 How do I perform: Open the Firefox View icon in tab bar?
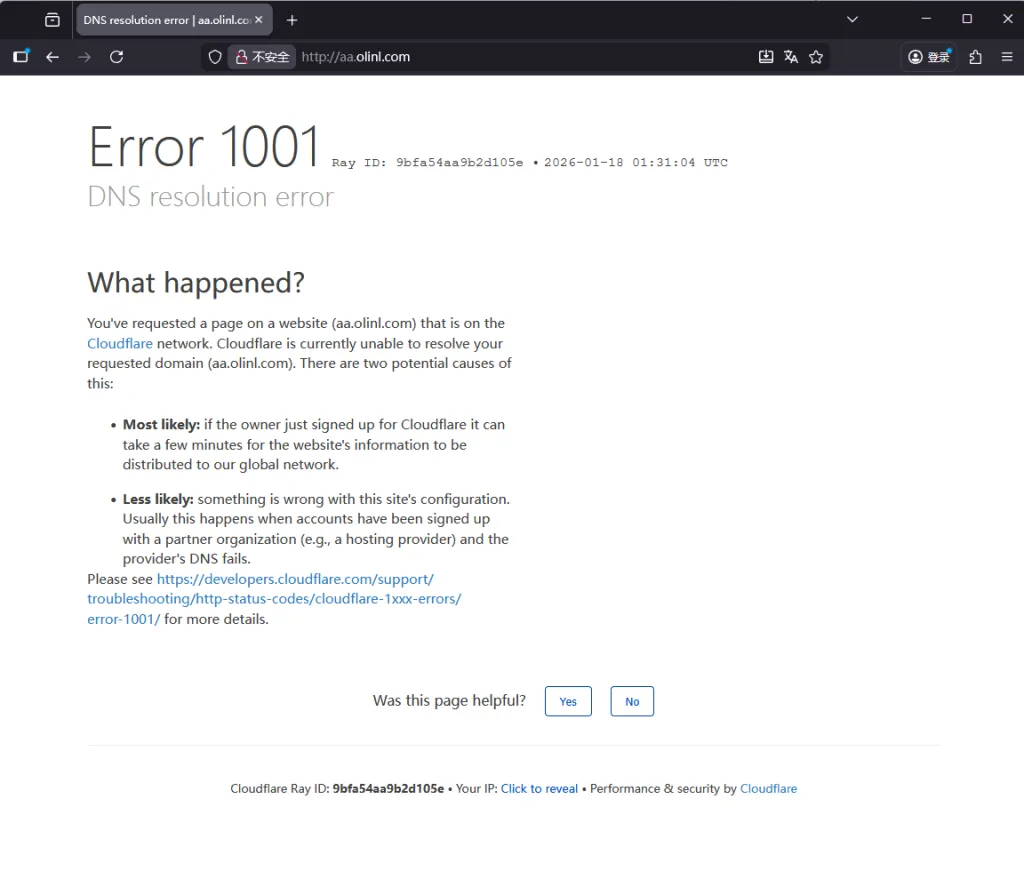pyautogui.click(x=52, y=20)
